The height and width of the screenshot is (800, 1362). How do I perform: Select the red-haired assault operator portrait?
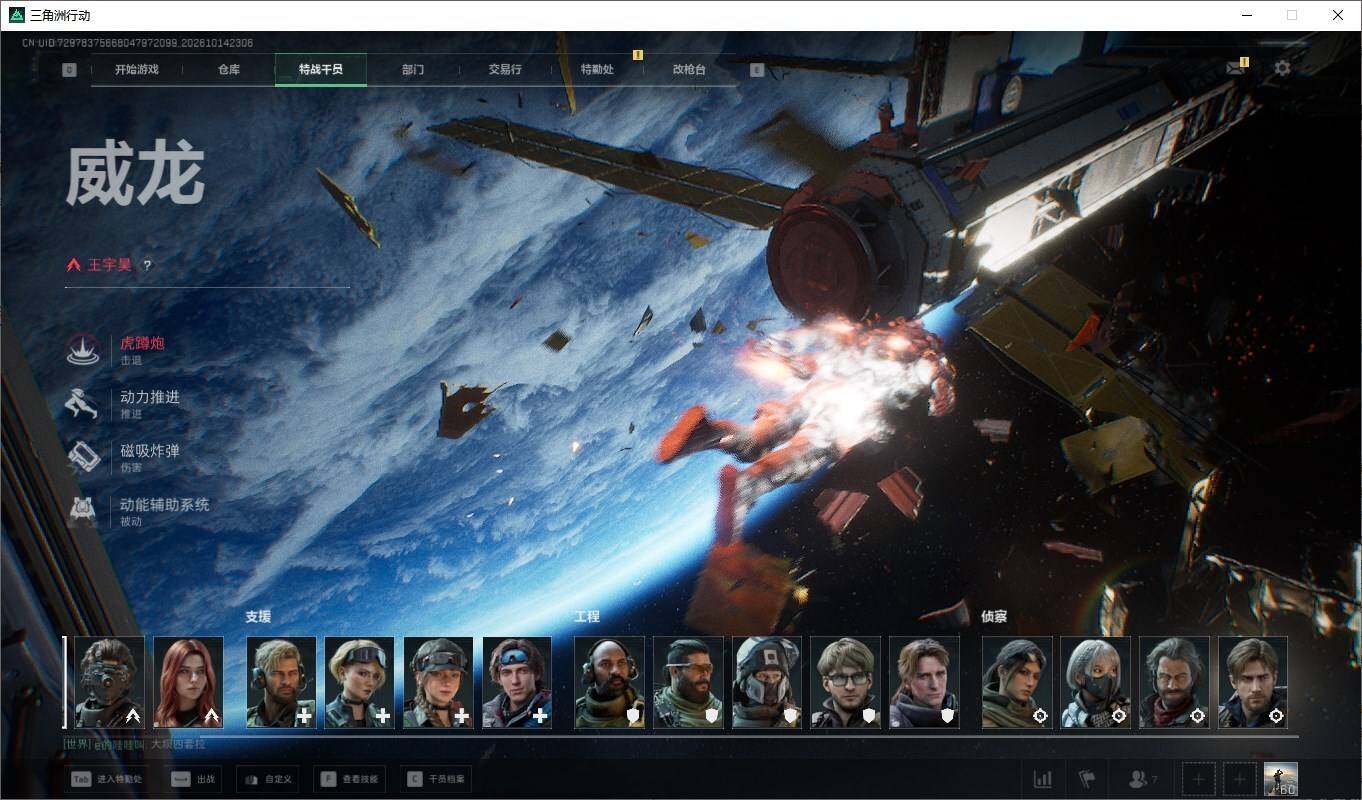pyautogui.click(x=188, y=682)
